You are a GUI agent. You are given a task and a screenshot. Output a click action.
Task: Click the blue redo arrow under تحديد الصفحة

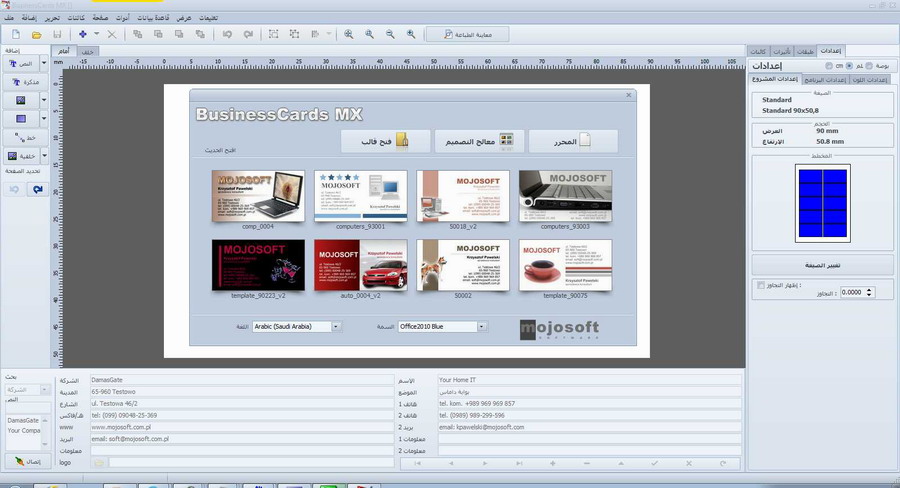coord(37,189)
